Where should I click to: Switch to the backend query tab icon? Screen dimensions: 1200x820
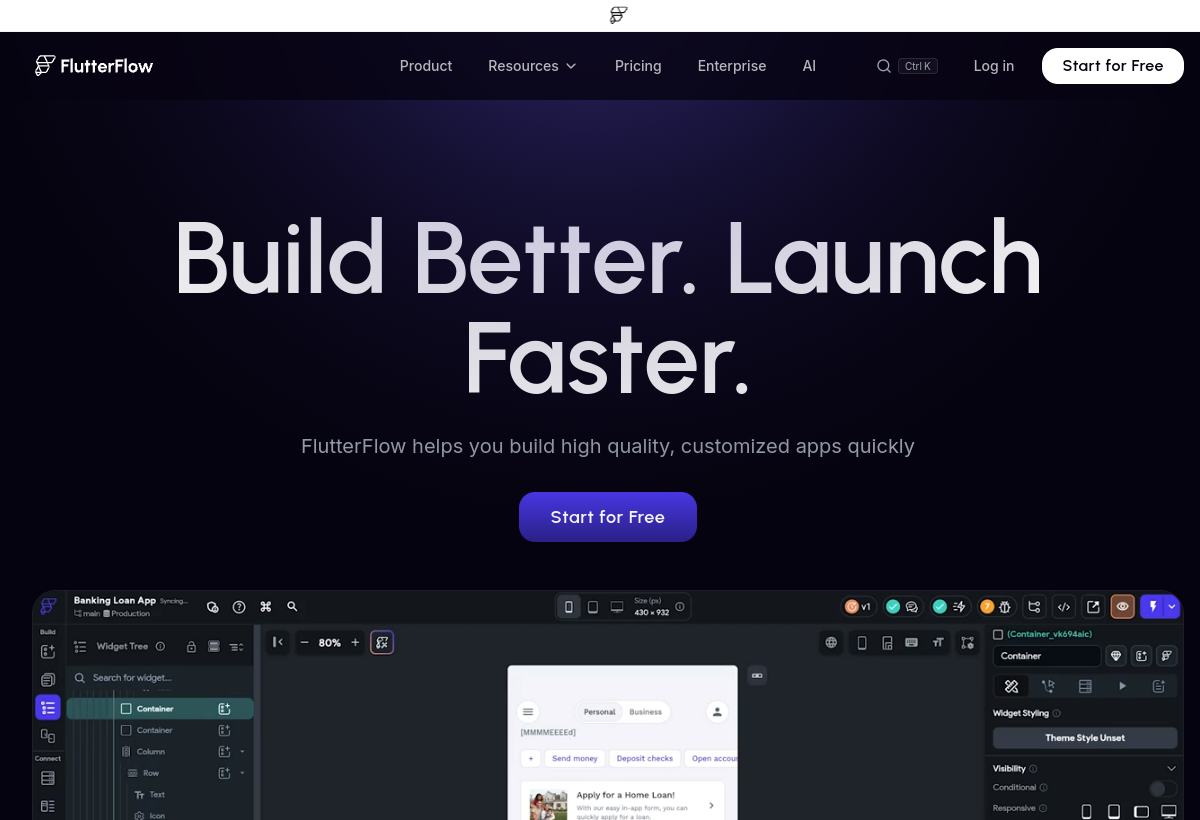(1085, 686)
